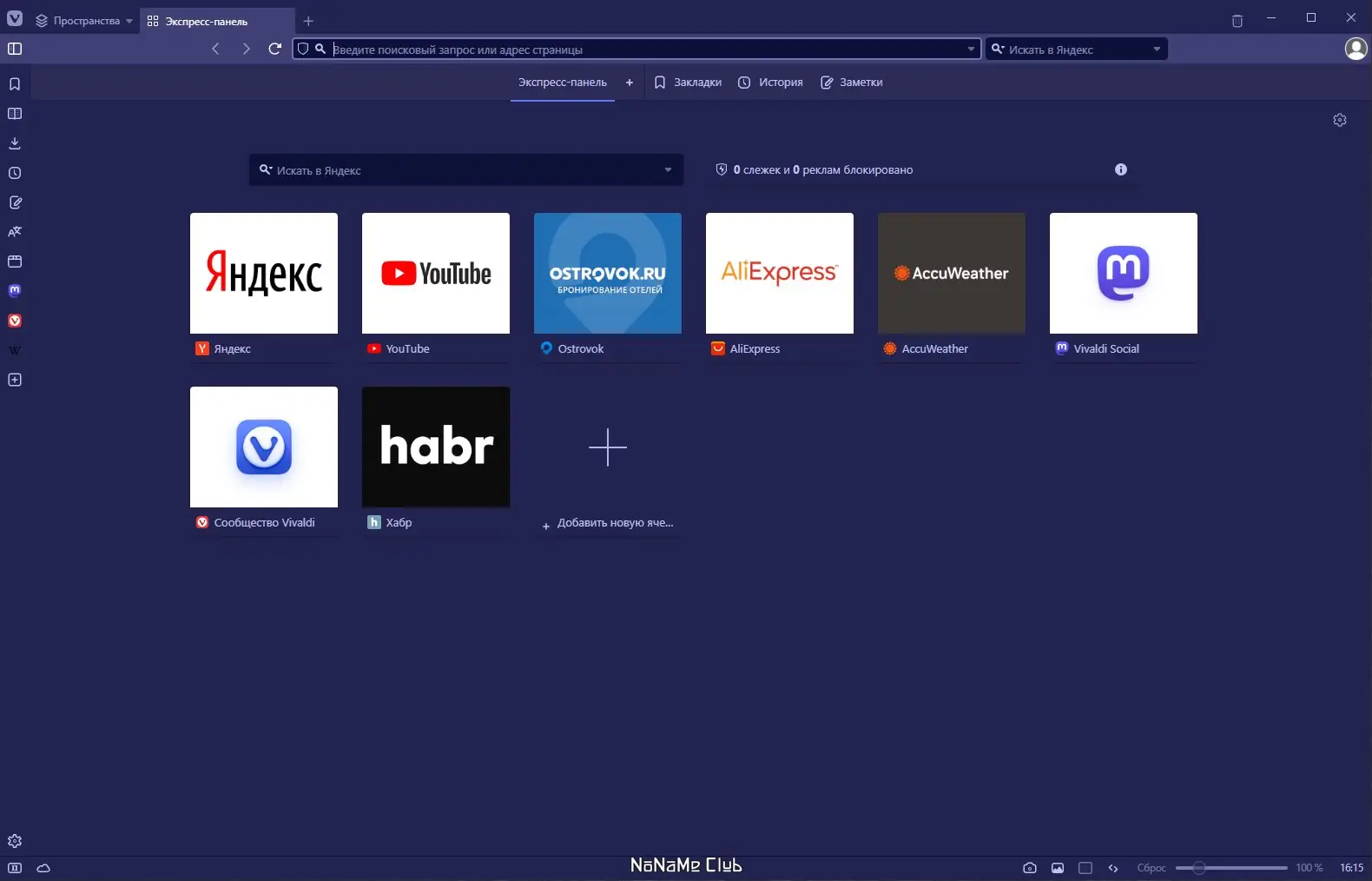
Task: Open the tracker blocker shield in address bar
Action: point(303,49)
